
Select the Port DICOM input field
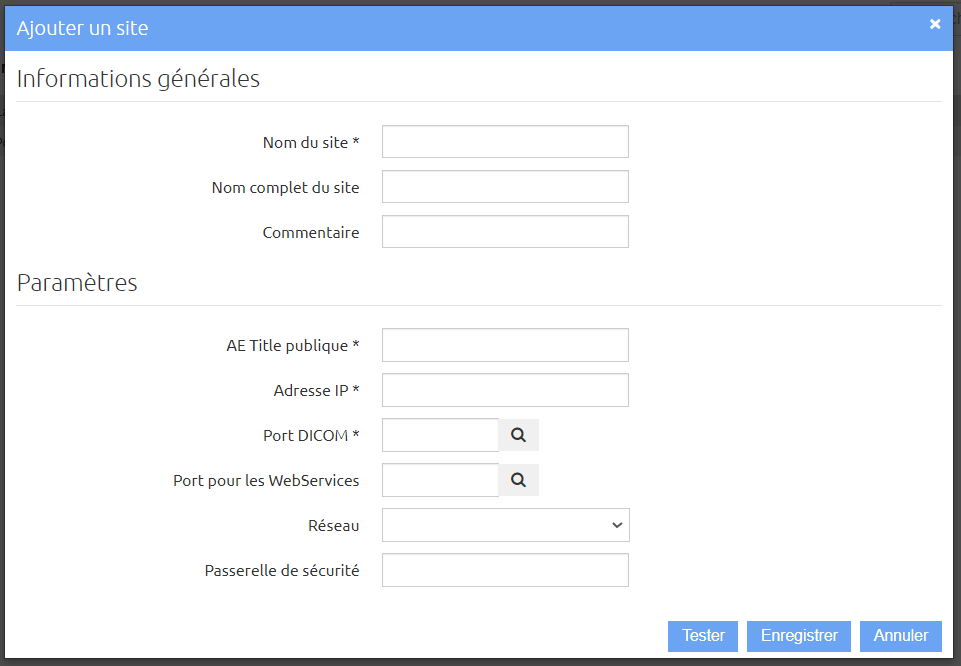[440, 435]
